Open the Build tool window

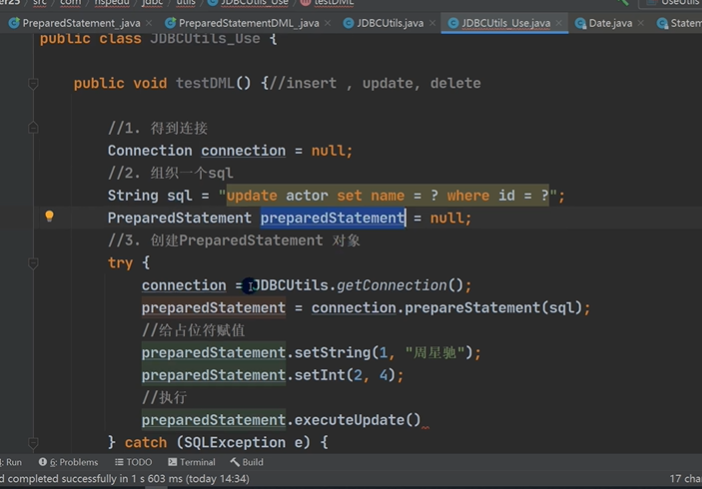[x=247, y=462]
